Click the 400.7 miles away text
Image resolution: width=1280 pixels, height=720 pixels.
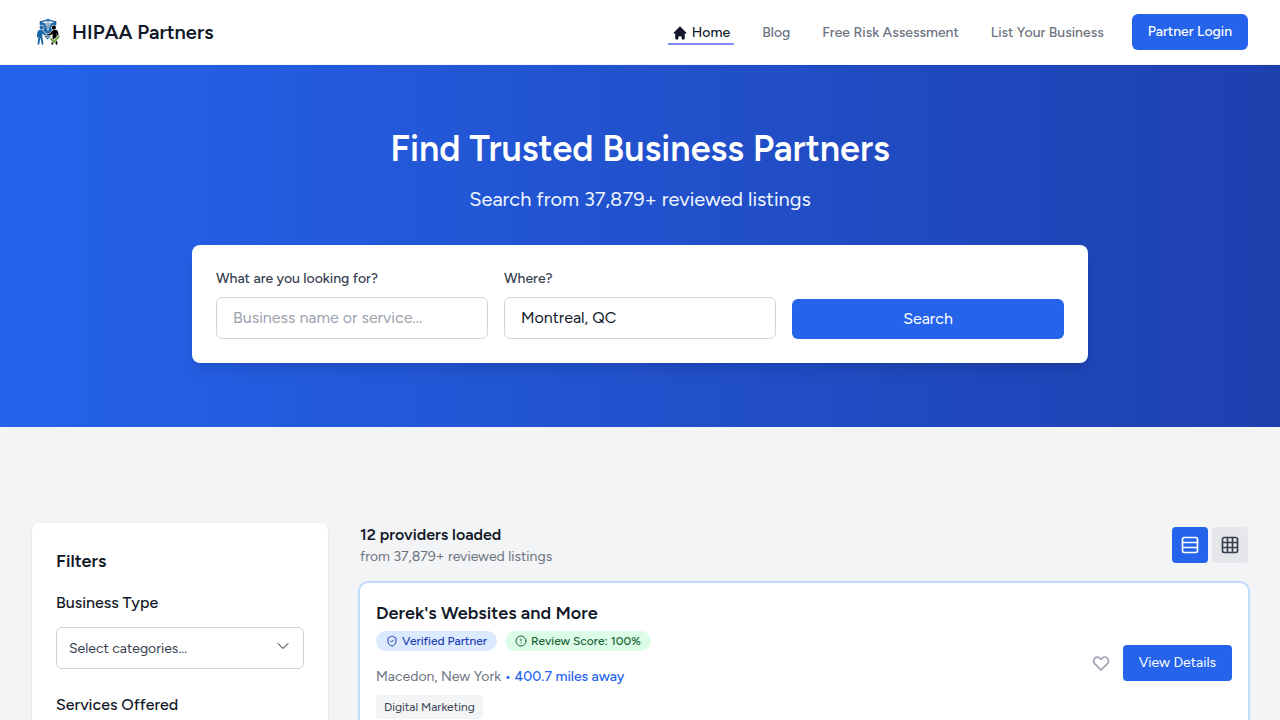click(x=569, y=677)
